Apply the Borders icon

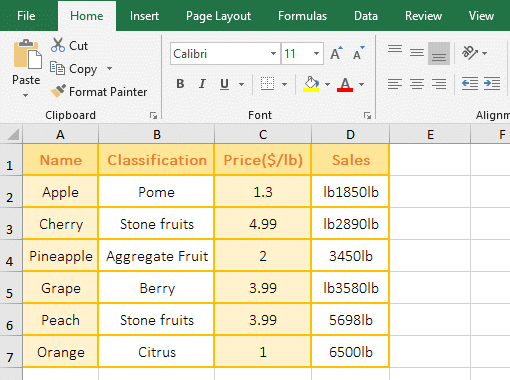click(267, 84)
